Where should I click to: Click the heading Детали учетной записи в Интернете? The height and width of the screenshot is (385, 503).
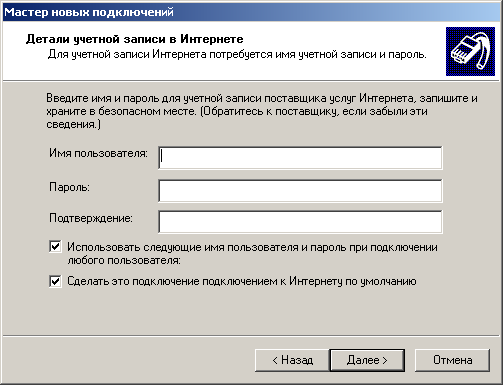135,39
